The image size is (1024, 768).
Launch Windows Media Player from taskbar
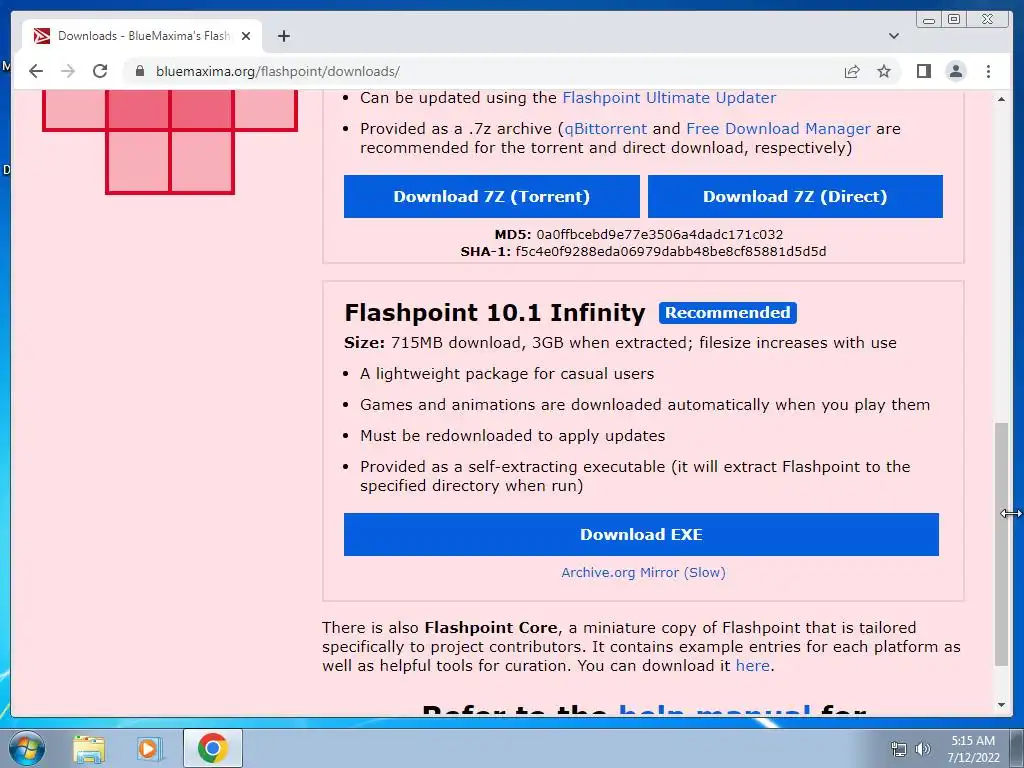(x=148, y=748)
